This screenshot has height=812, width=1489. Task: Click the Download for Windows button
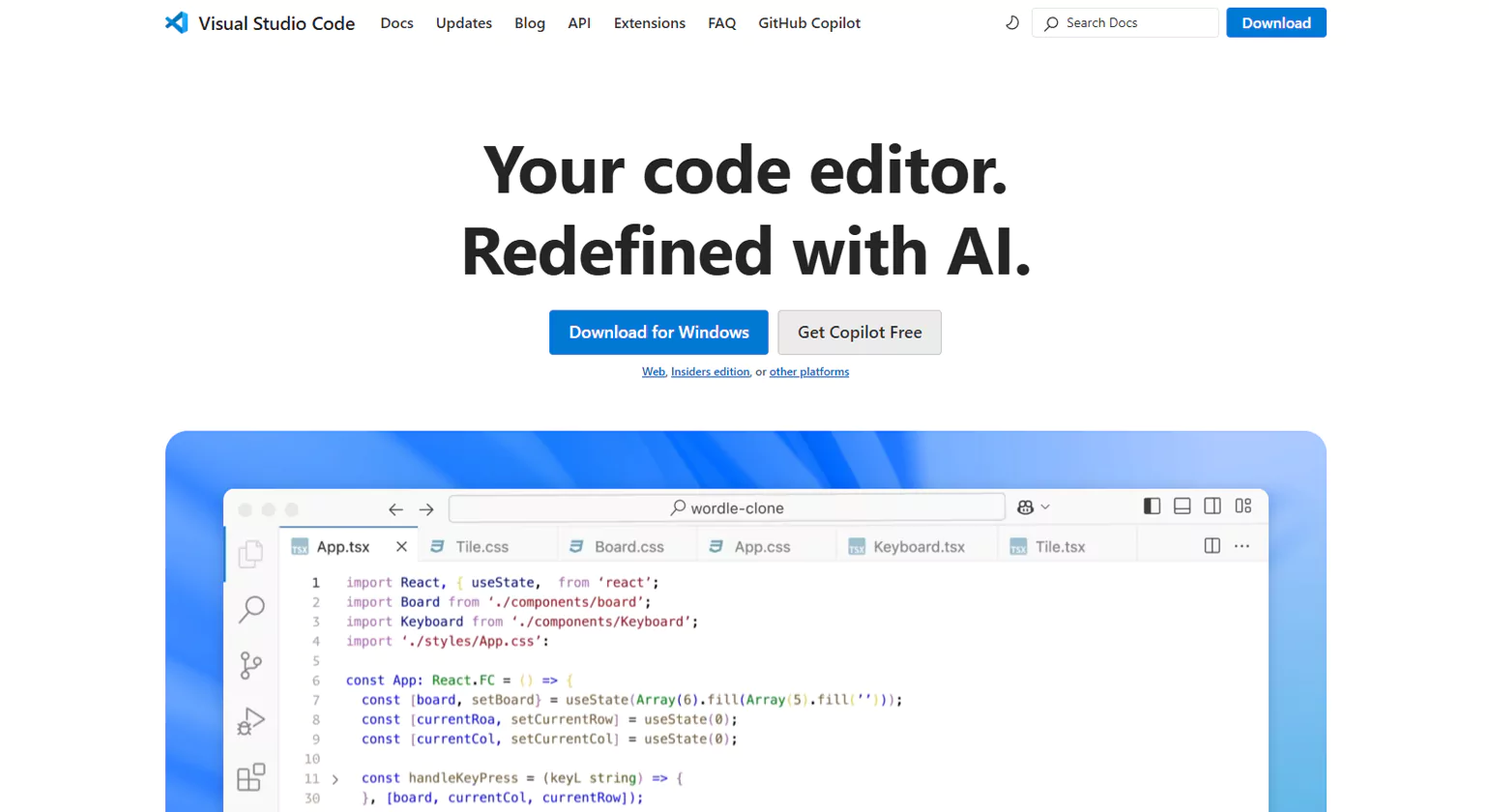pyautogui.click(x=658, y=332)
